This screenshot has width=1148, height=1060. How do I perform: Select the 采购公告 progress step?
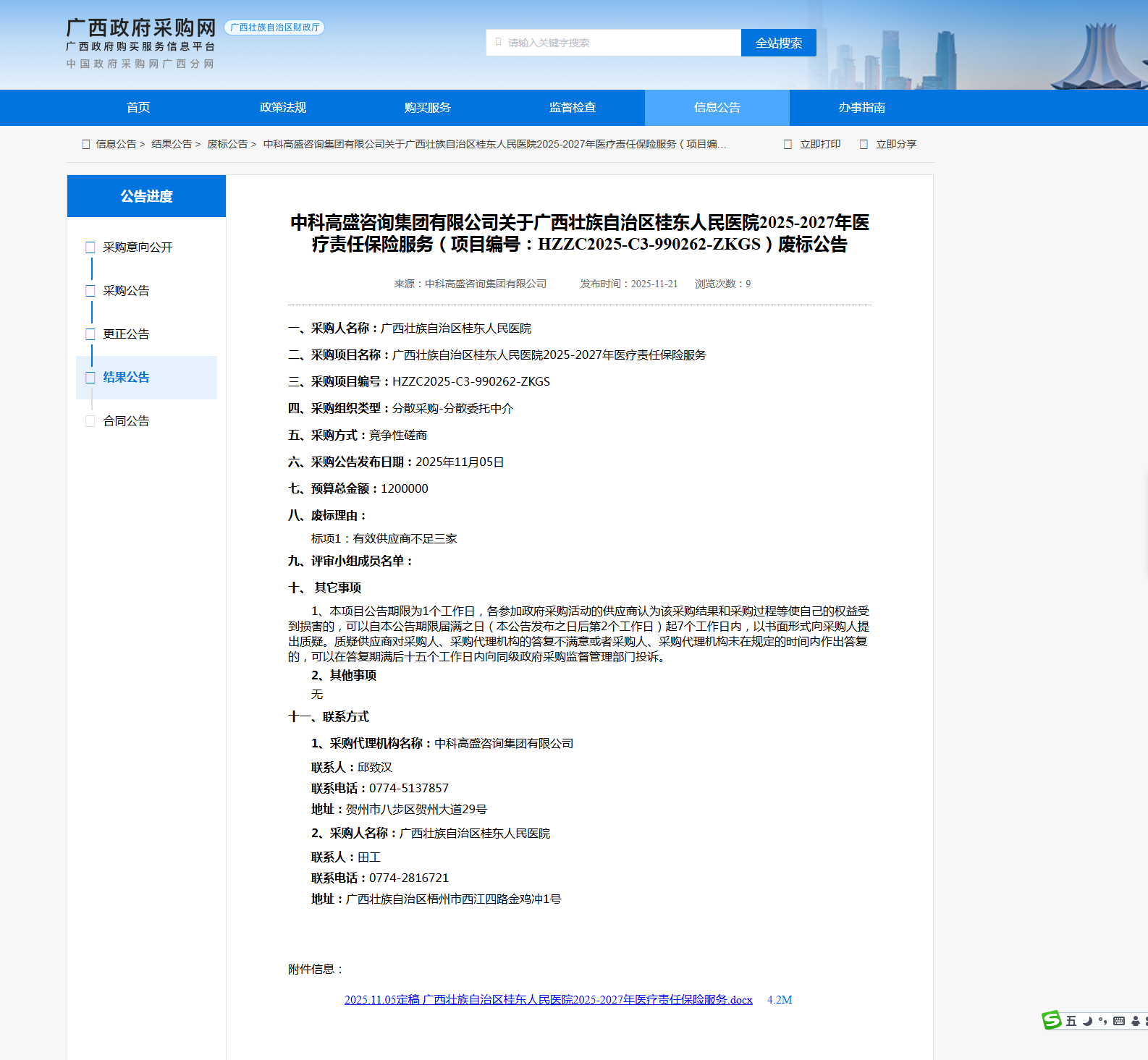pos(126,291)
